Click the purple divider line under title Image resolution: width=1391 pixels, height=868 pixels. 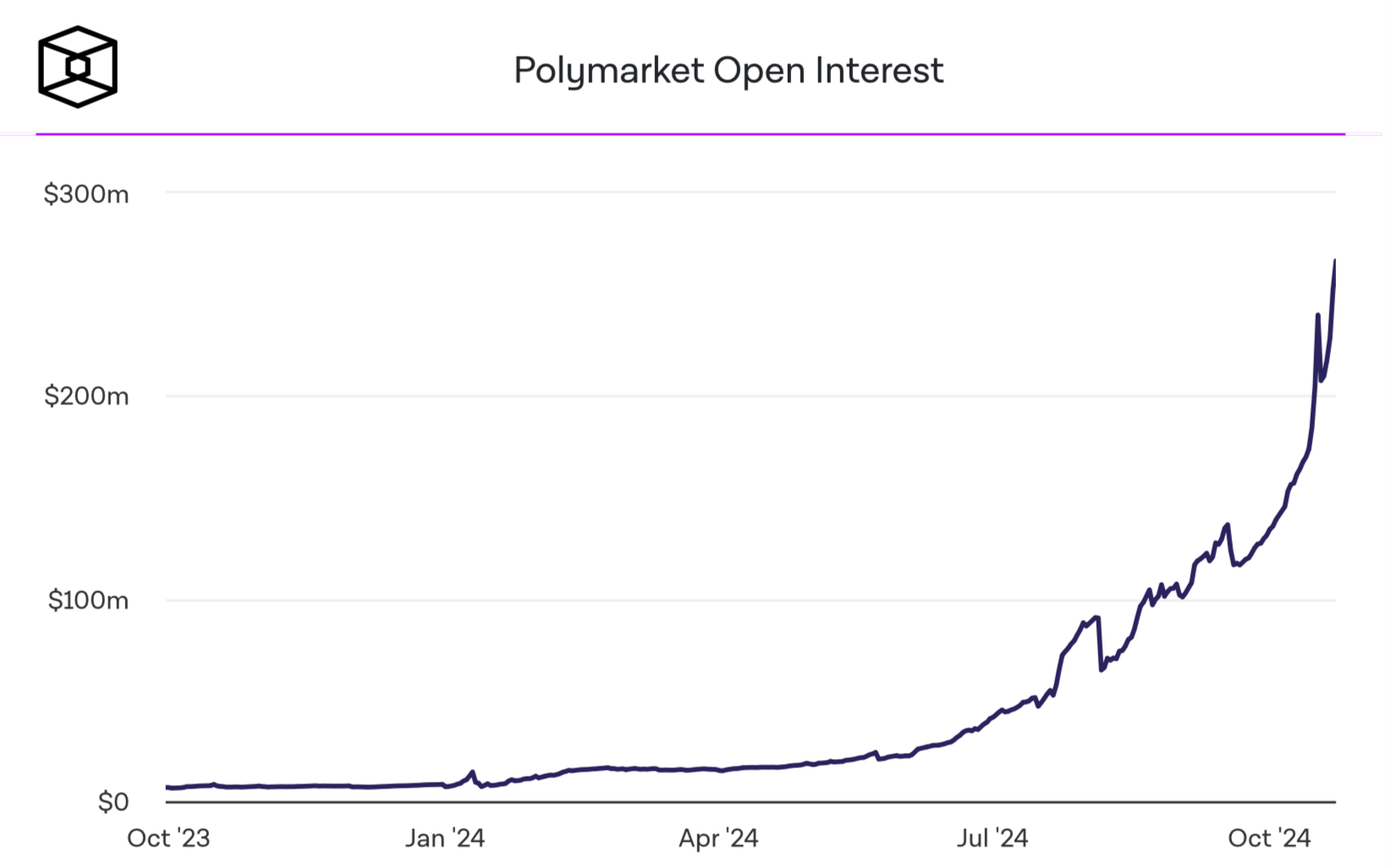click(690, 134)
